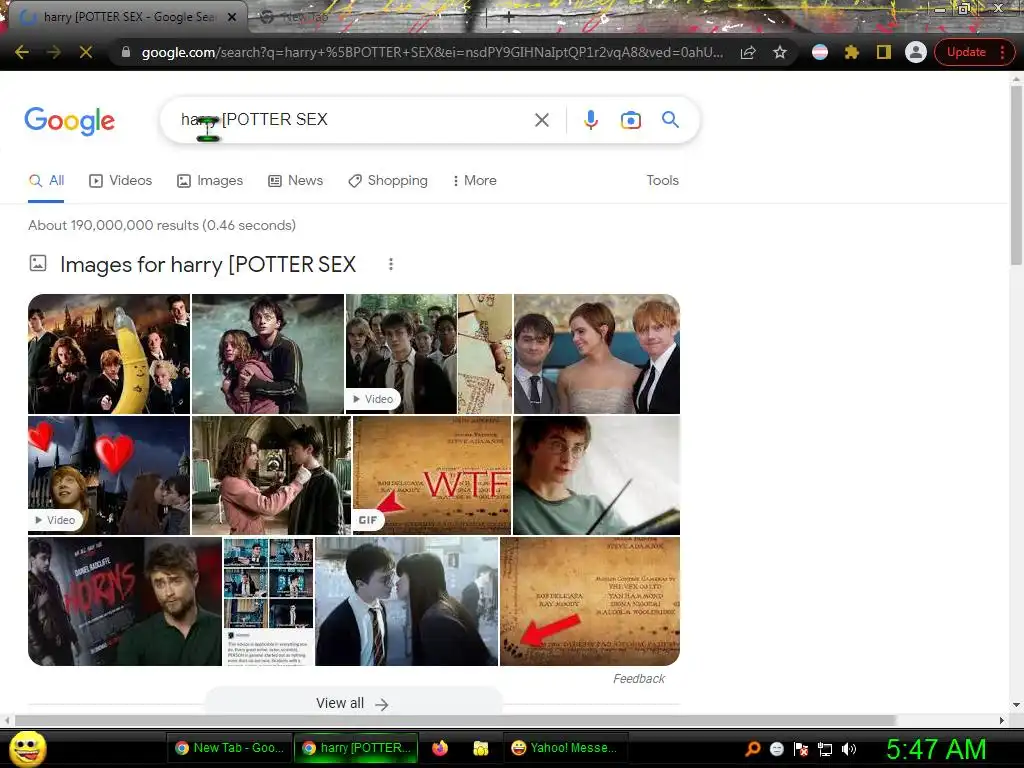The width and height of the screenshot is (1024, 768).
Task: Open file explorer taskbar icon
Action: (481, 748)
